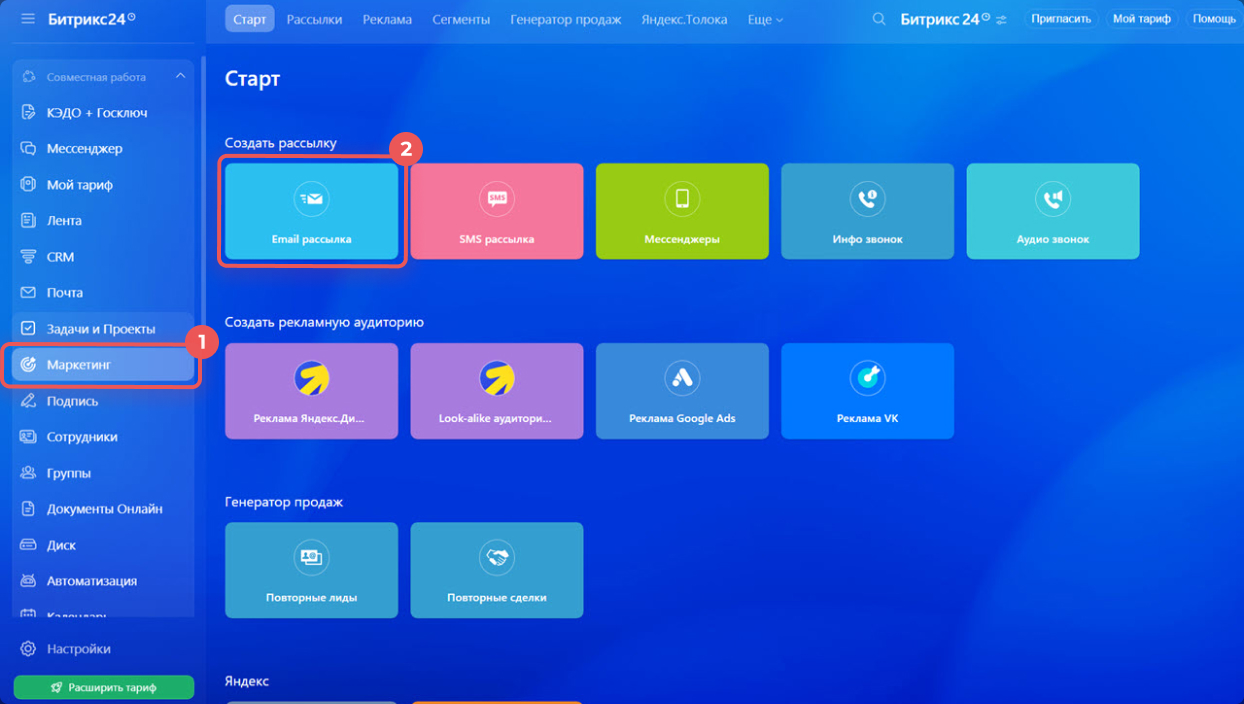Click the Мой тариф header button
This screenshot has width=1244, height=704.
point(1141,19)
